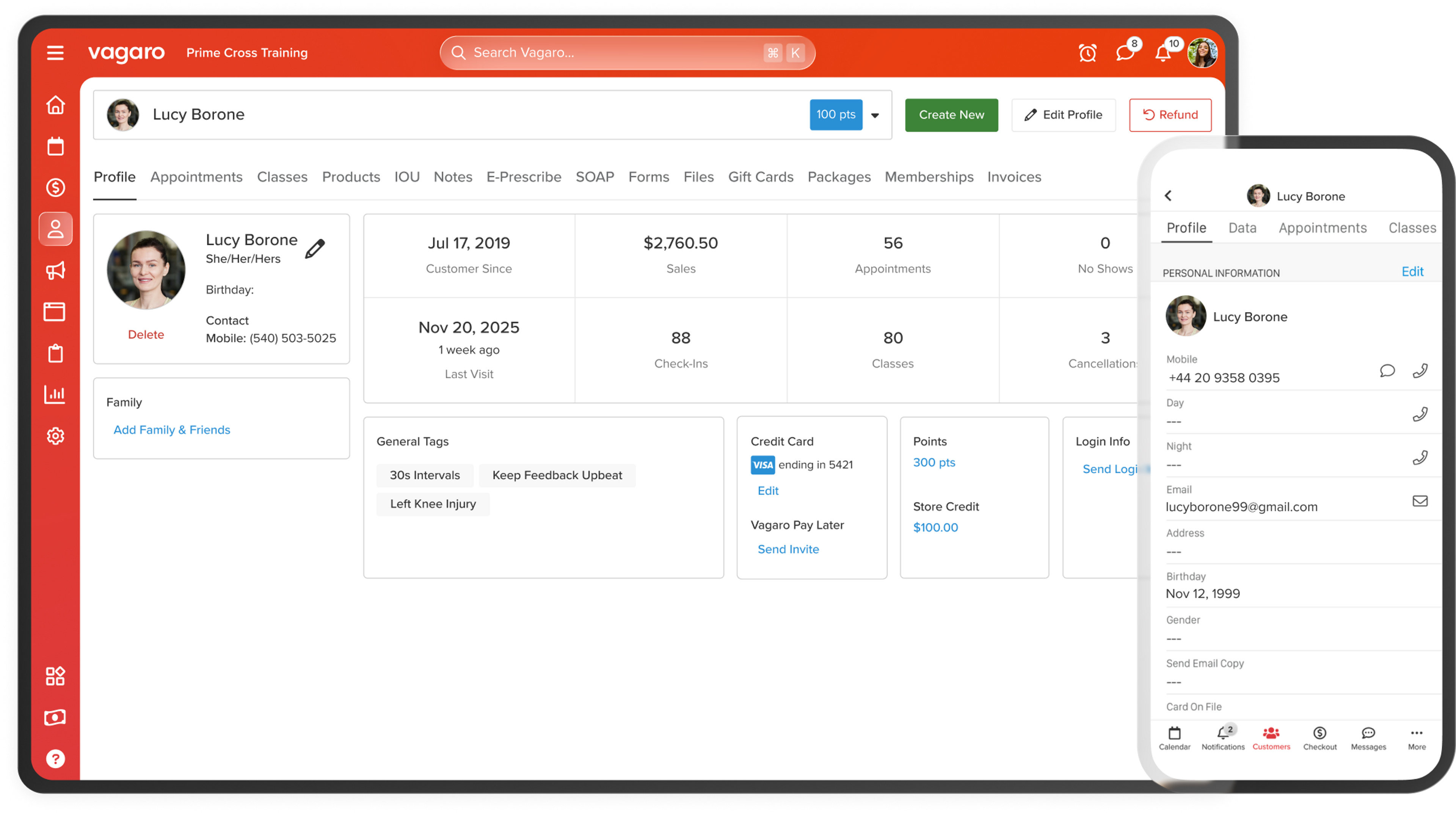Open the Reports bar chart sidebar icon
The image size is (1456, 814).
click(55, 394)
